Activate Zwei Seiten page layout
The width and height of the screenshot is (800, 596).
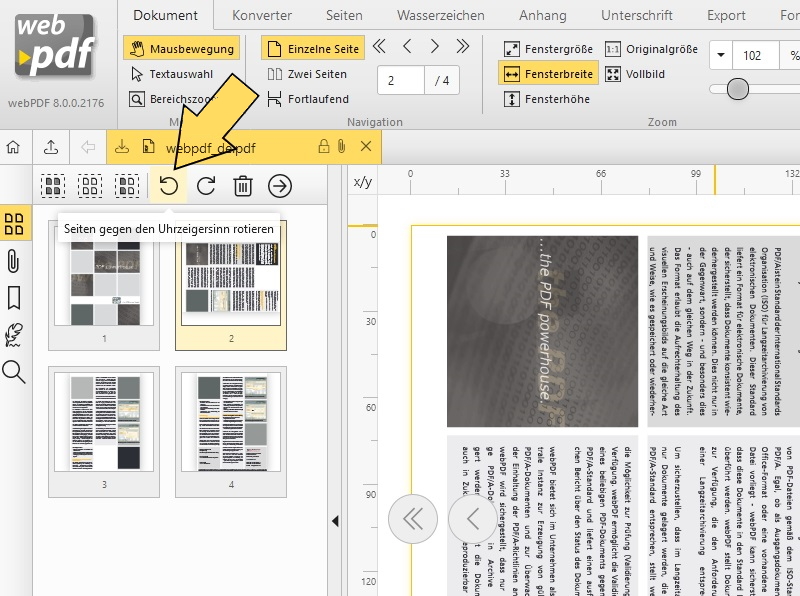coord(310,73)
